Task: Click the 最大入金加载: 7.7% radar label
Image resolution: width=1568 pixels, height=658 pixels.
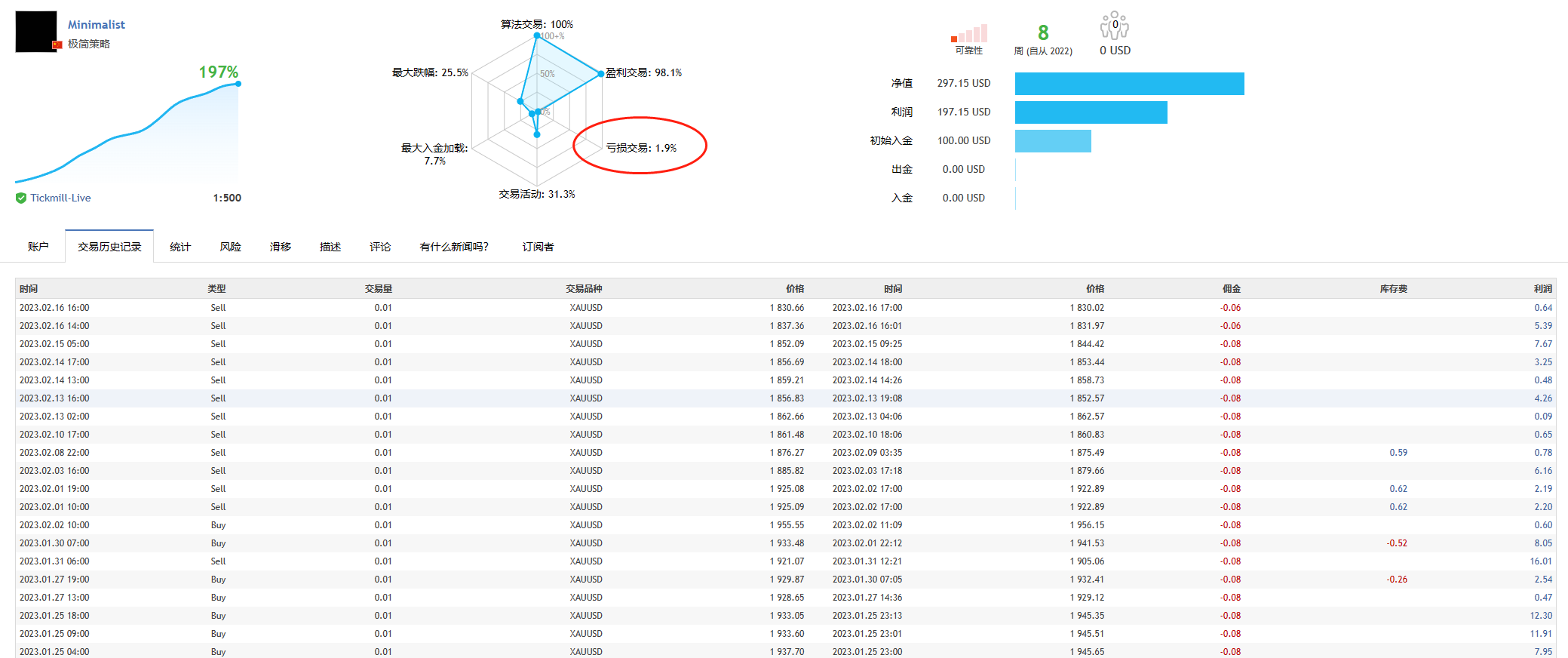Action: pyautogui.click(x=434, y=154)
